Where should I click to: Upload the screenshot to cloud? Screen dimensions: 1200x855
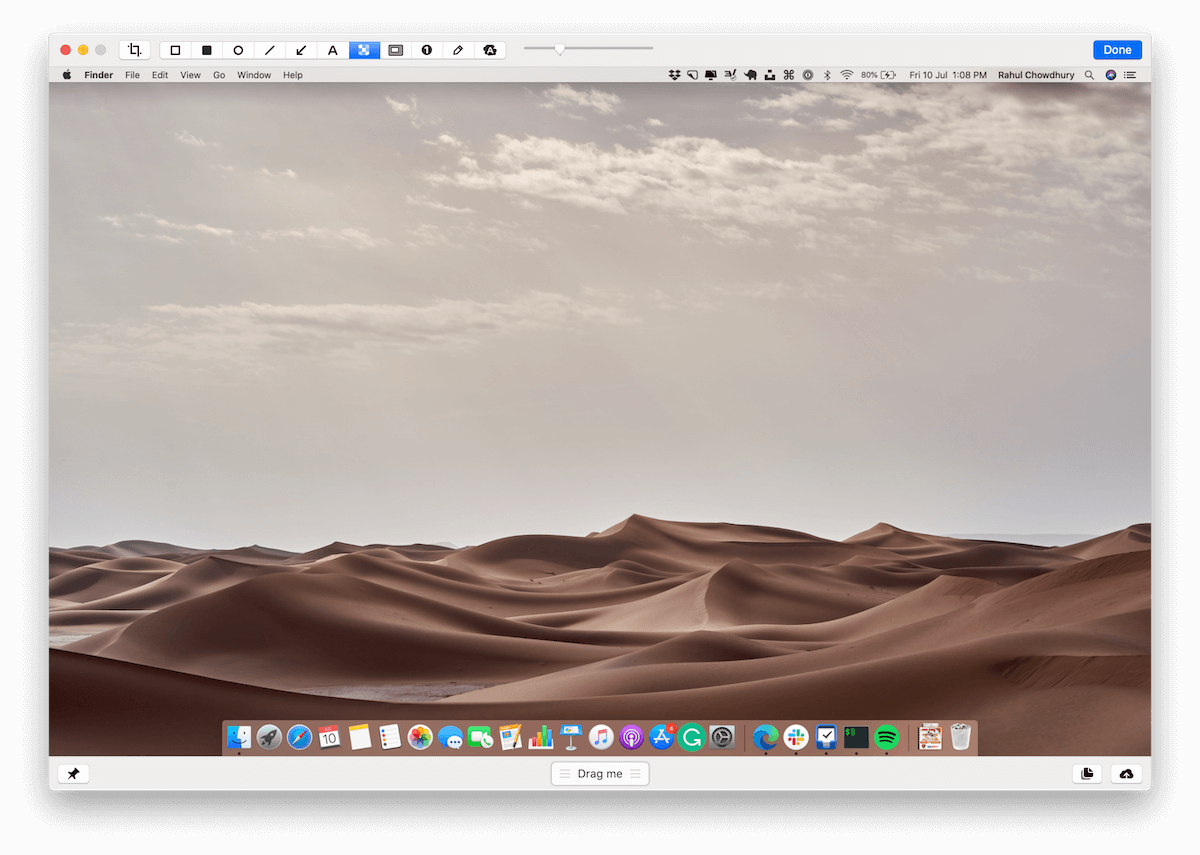tap(1126, 773)
